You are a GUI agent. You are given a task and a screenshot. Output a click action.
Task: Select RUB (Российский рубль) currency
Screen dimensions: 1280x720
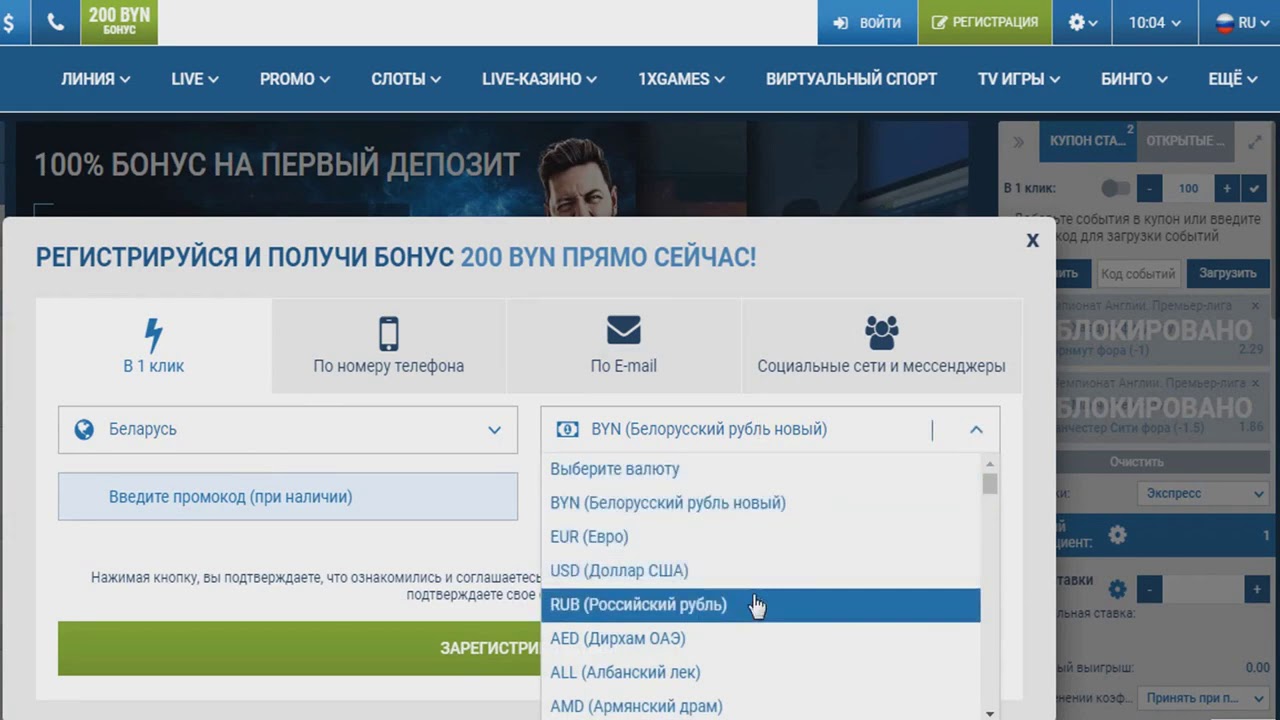tap(761, 605)
